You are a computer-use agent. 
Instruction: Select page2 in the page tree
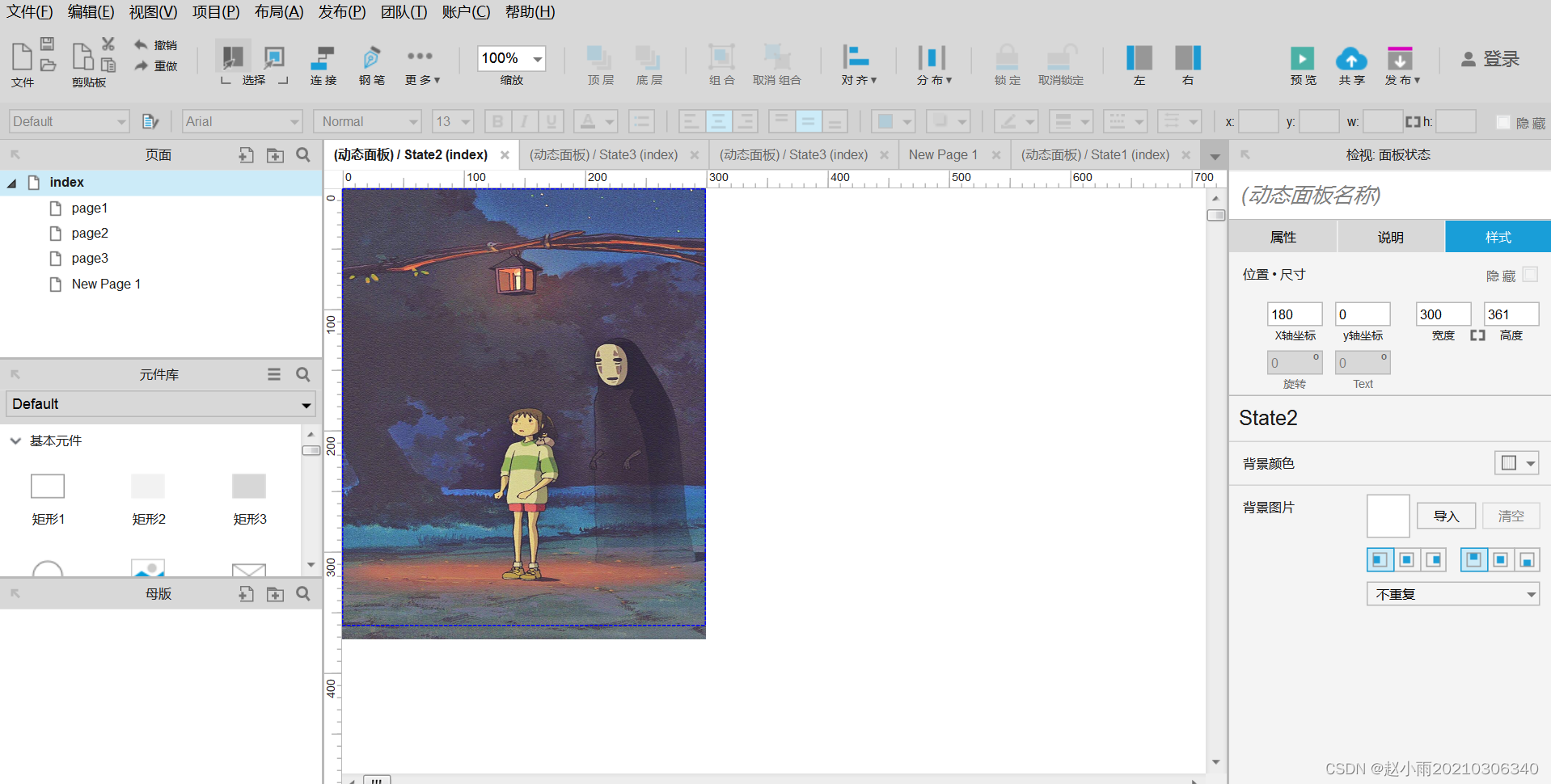(90, 234)
